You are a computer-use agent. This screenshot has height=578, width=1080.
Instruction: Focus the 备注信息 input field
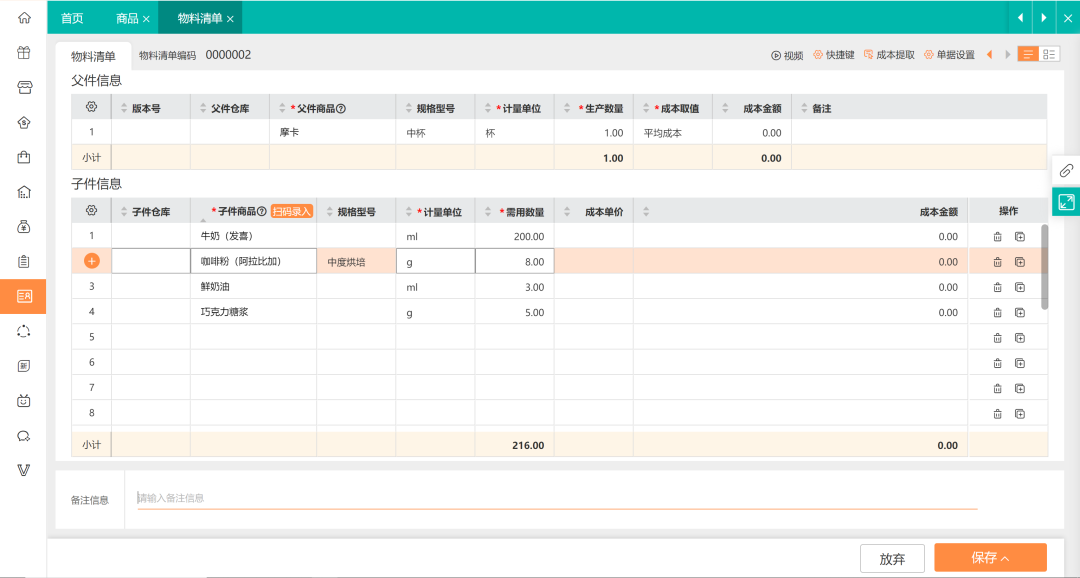click(x=557, y=498)
